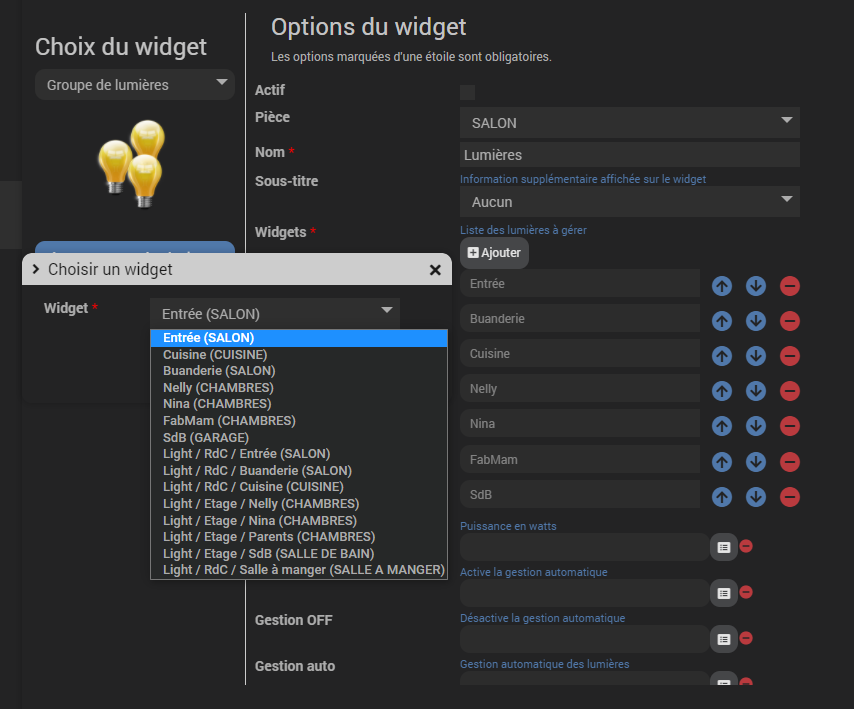Clear the automatic management activation field
Screen dimensions: 854x709
point(746,592)
